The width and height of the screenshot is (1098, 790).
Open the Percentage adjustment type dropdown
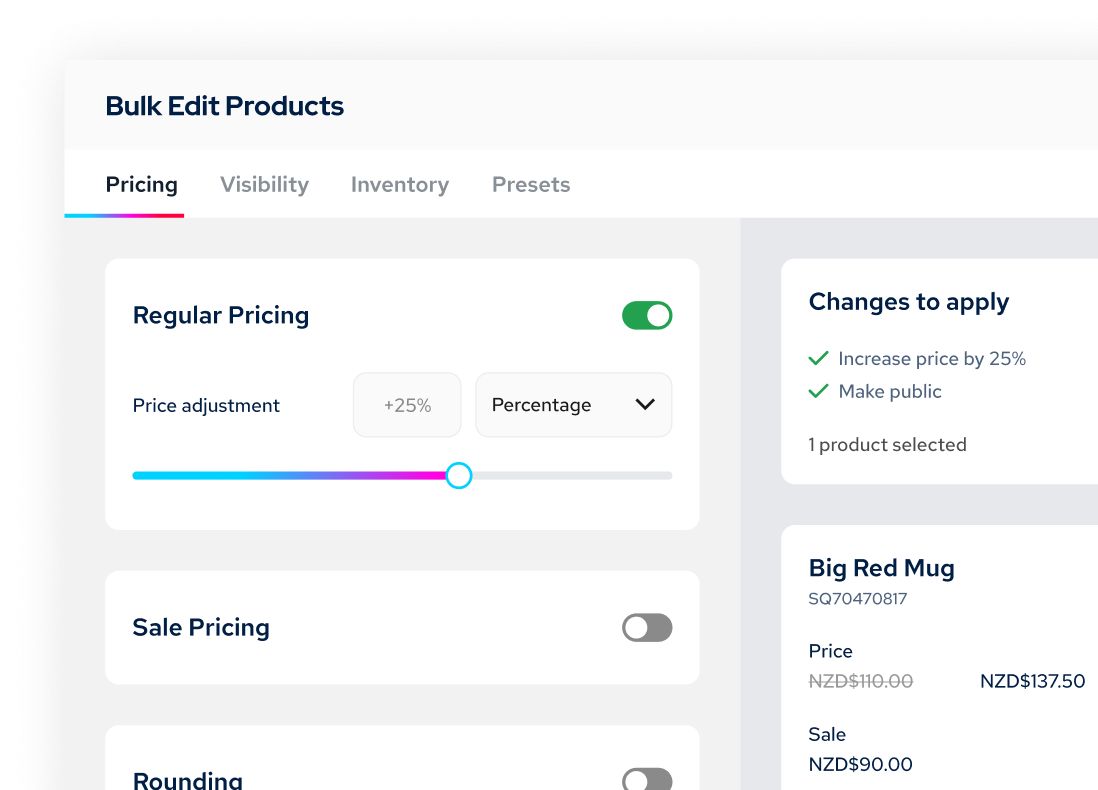tap(573, 405)
